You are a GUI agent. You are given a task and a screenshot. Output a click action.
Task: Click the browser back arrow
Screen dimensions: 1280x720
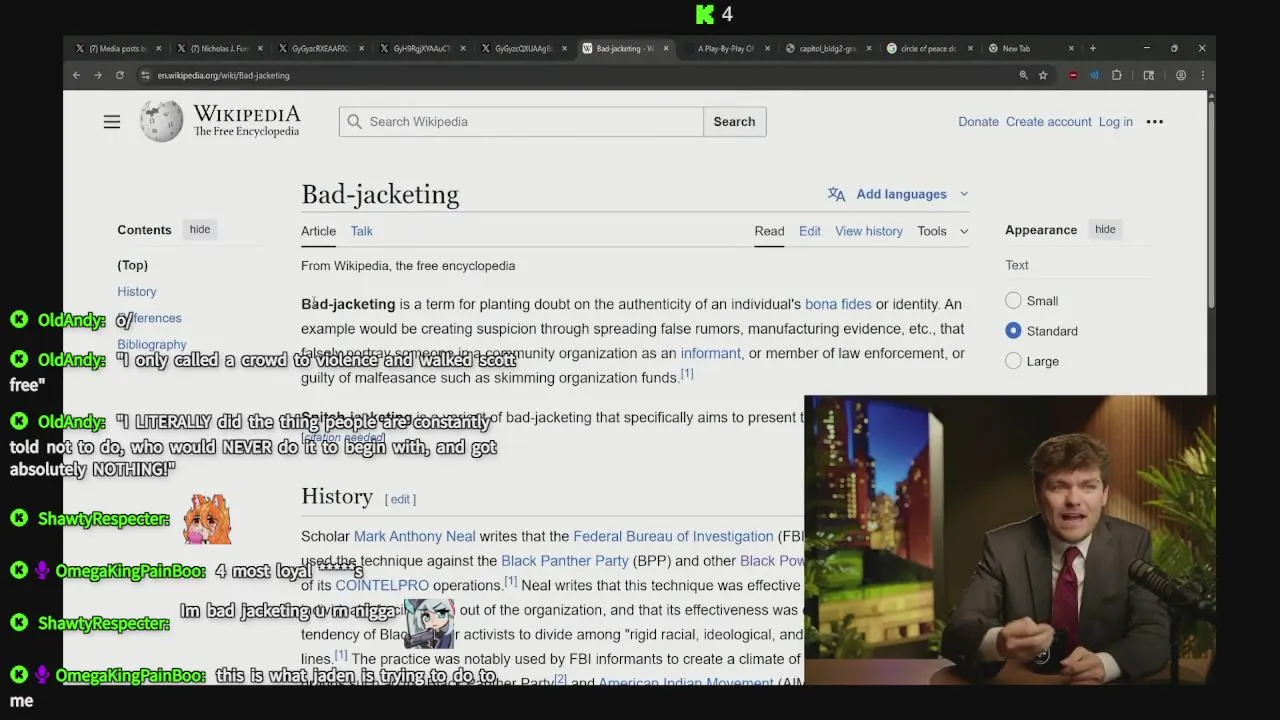[76, 75]
